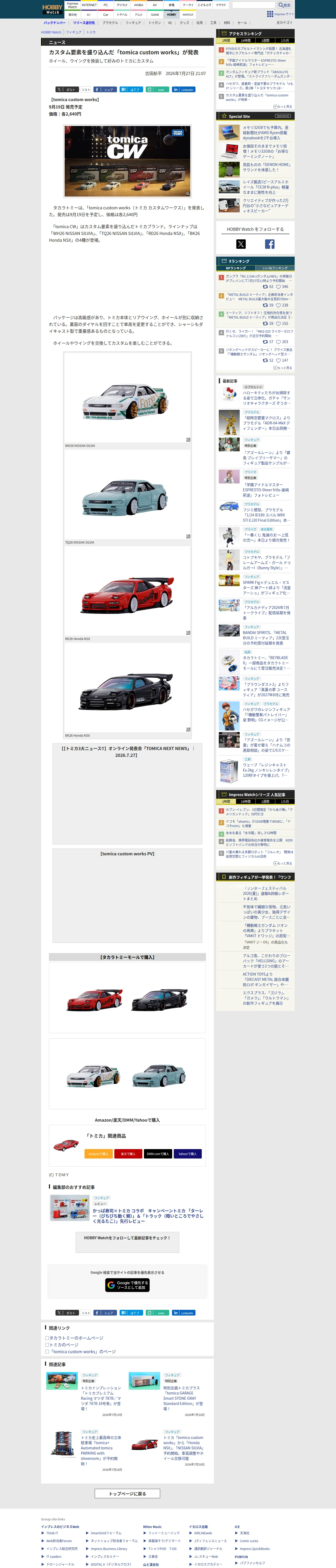Screen dimensions: 336x1568
Task: Open the トミカのページ related link
Action: pyautogui.click(x=64, y=1345)
